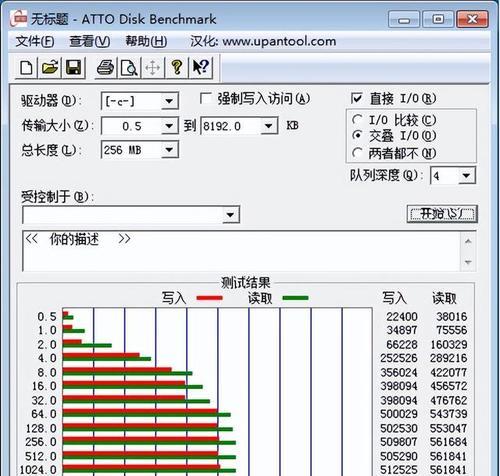The image size is (500, 476).
Task: Click the 开始 start button
Action: [442, 214]
